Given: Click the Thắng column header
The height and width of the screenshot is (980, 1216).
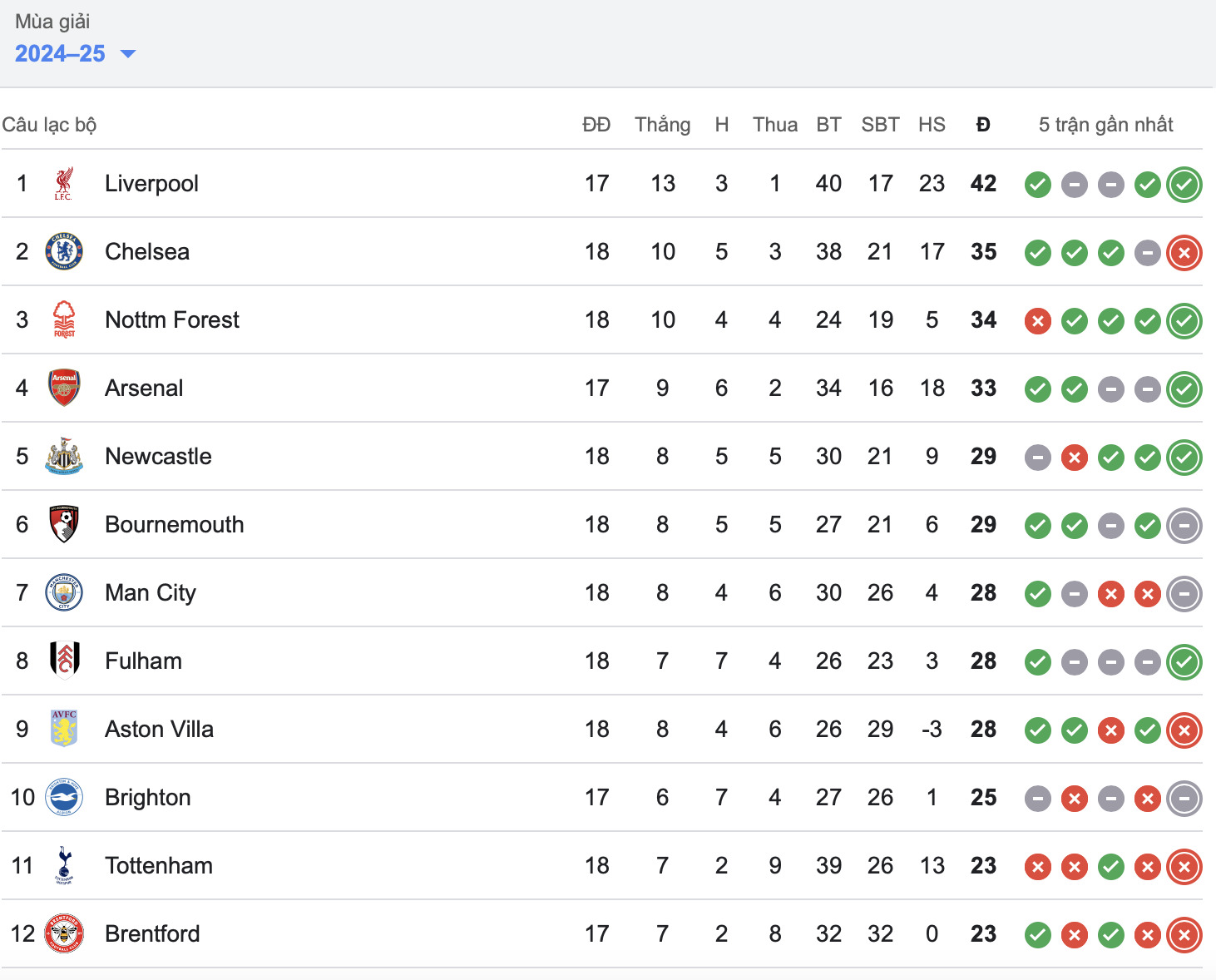Looking at the screenshot, I should [662, 125].
